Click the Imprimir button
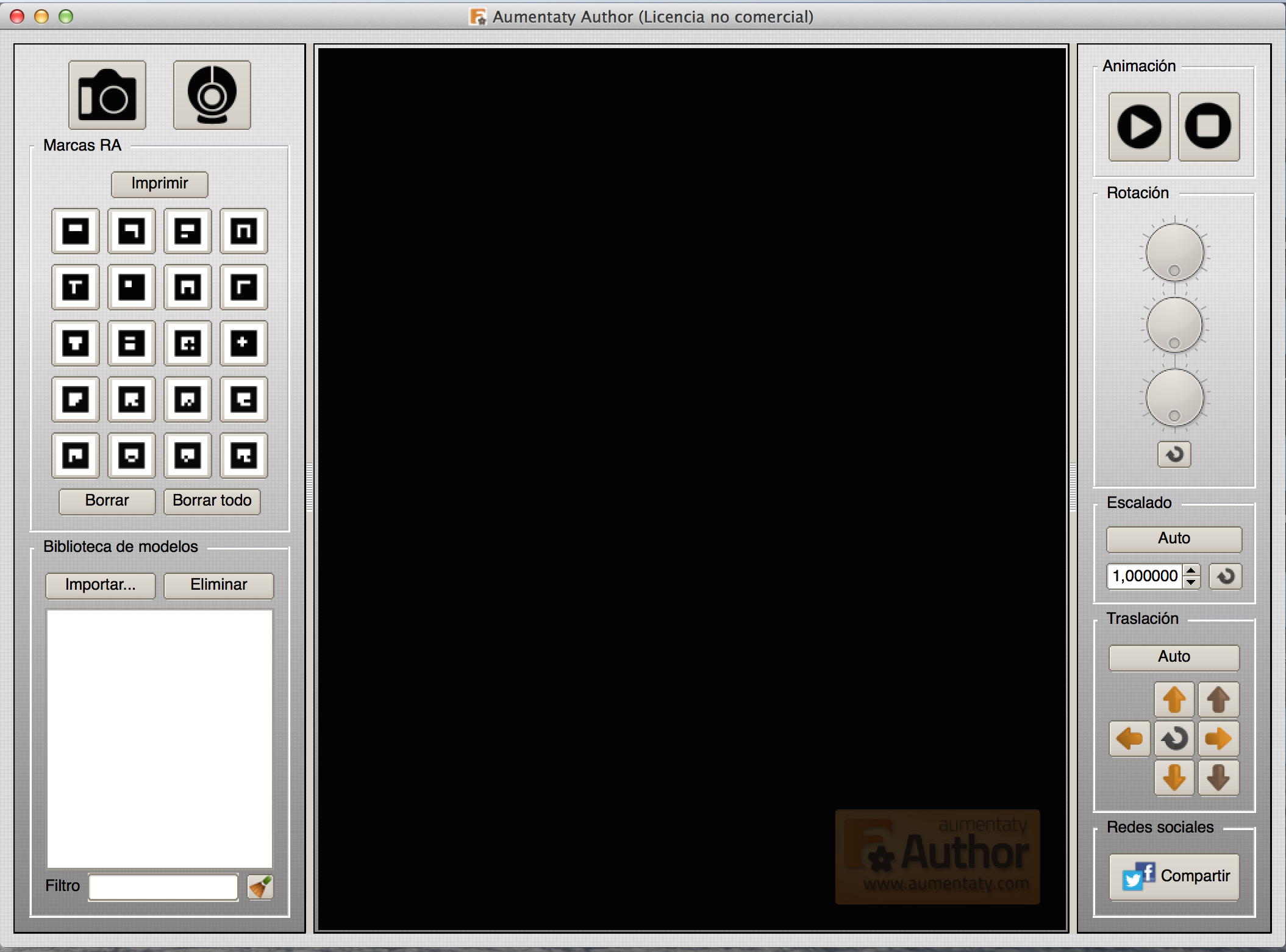Viewport: 1286px width, 952px height. tap(159, 184)
